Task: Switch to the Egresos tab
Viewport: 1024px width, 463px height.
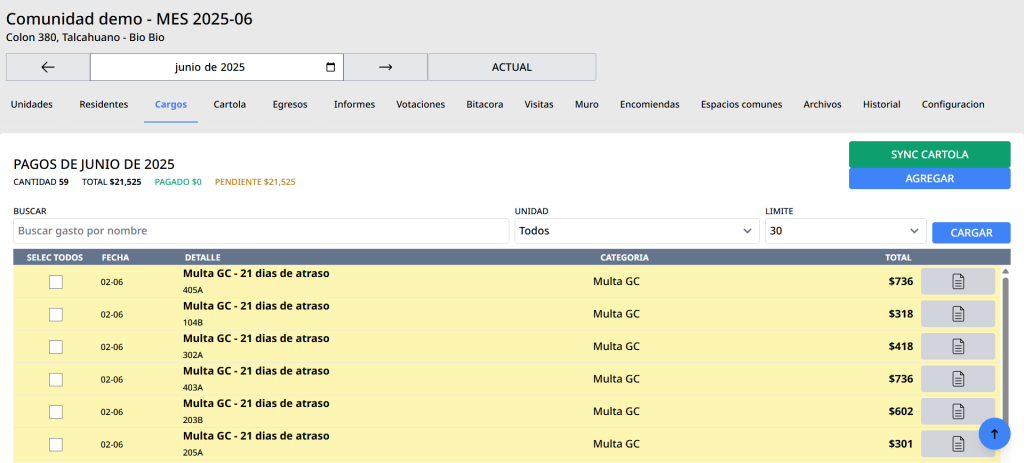Action: click(290, 104)
